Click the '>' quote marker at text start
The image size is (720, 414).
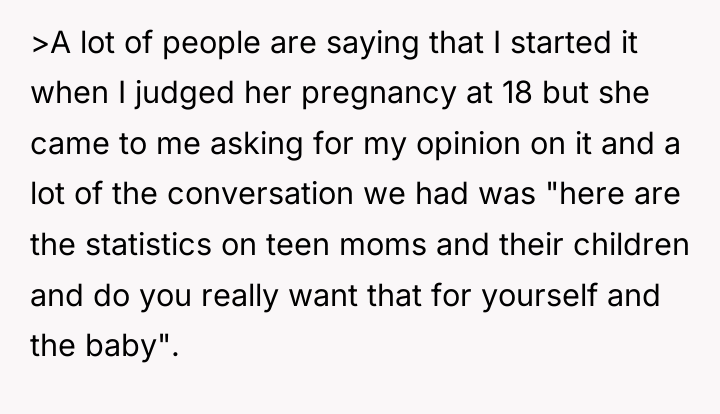point(40,44)
